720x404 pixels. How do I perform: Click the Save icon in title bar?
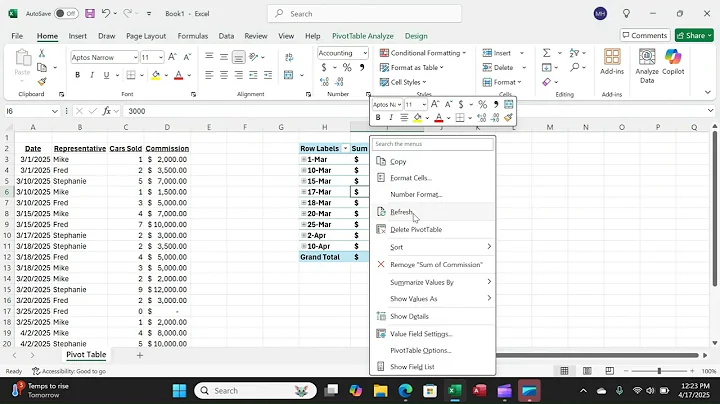pyautogui.click(x=90, y=14)
